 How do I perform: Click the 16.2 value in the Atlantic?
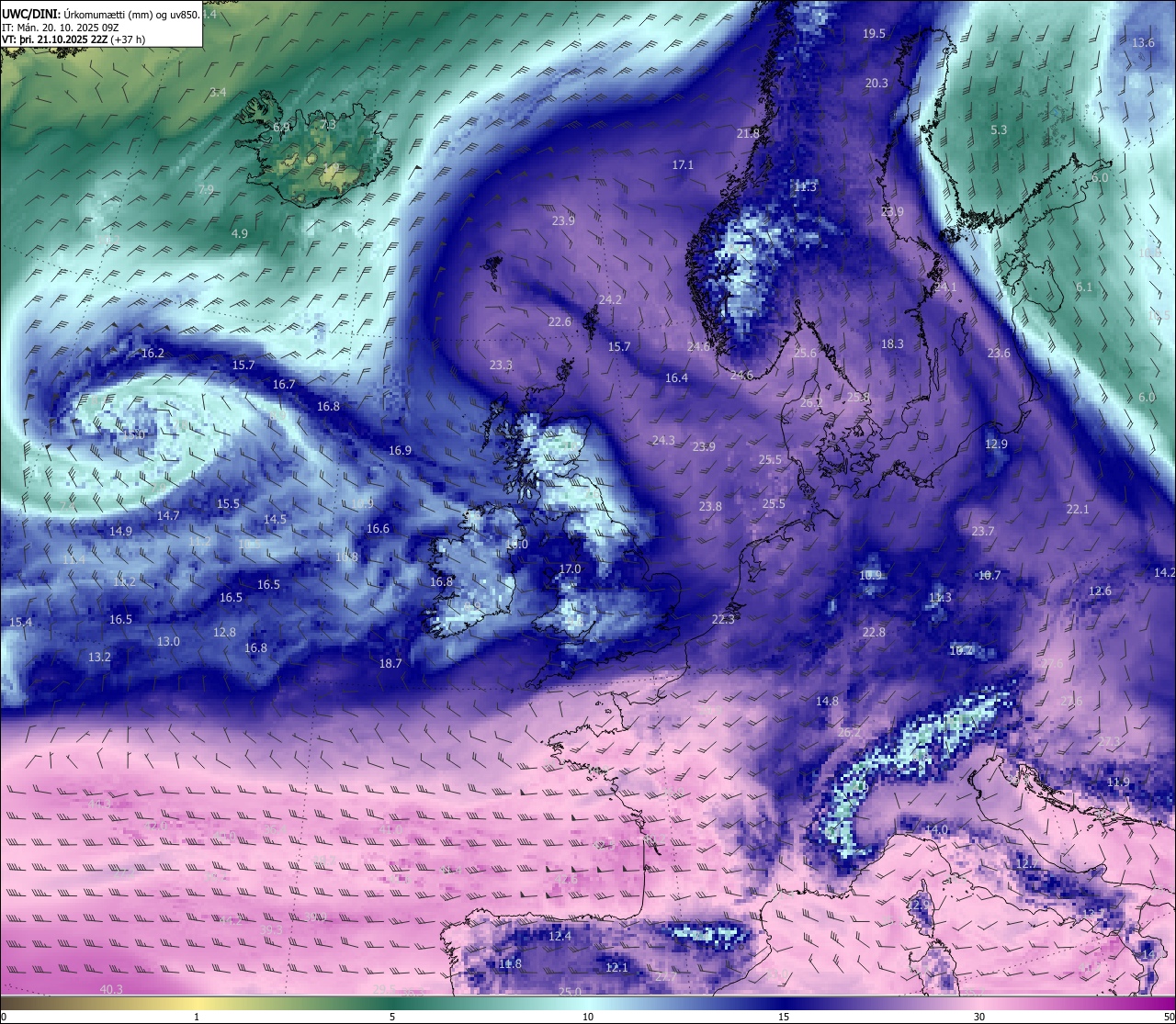tap(153, 353)
